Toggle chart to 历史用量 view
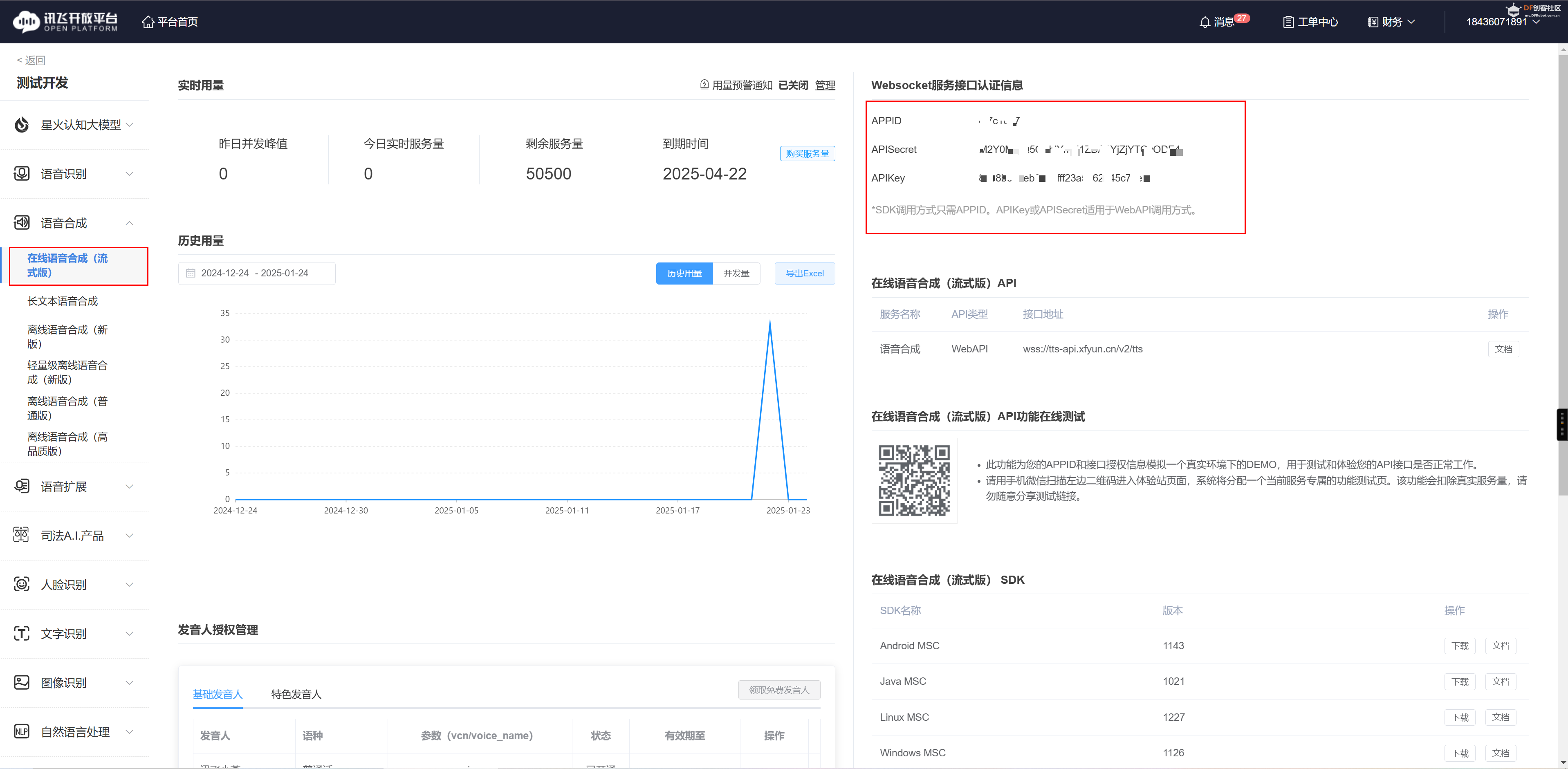This screenshot has height=769, width=1568. tap(684, 274)
